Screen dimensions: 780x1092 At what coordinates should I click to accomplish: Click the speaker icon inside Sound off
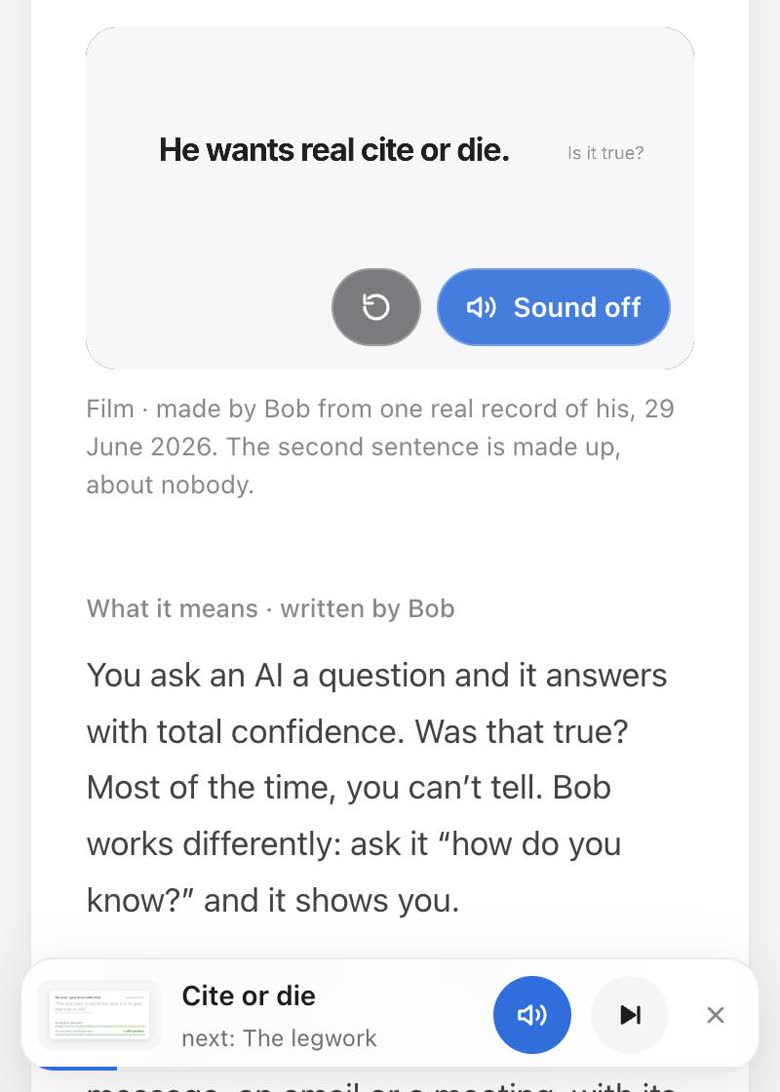[x=481, y=307]
